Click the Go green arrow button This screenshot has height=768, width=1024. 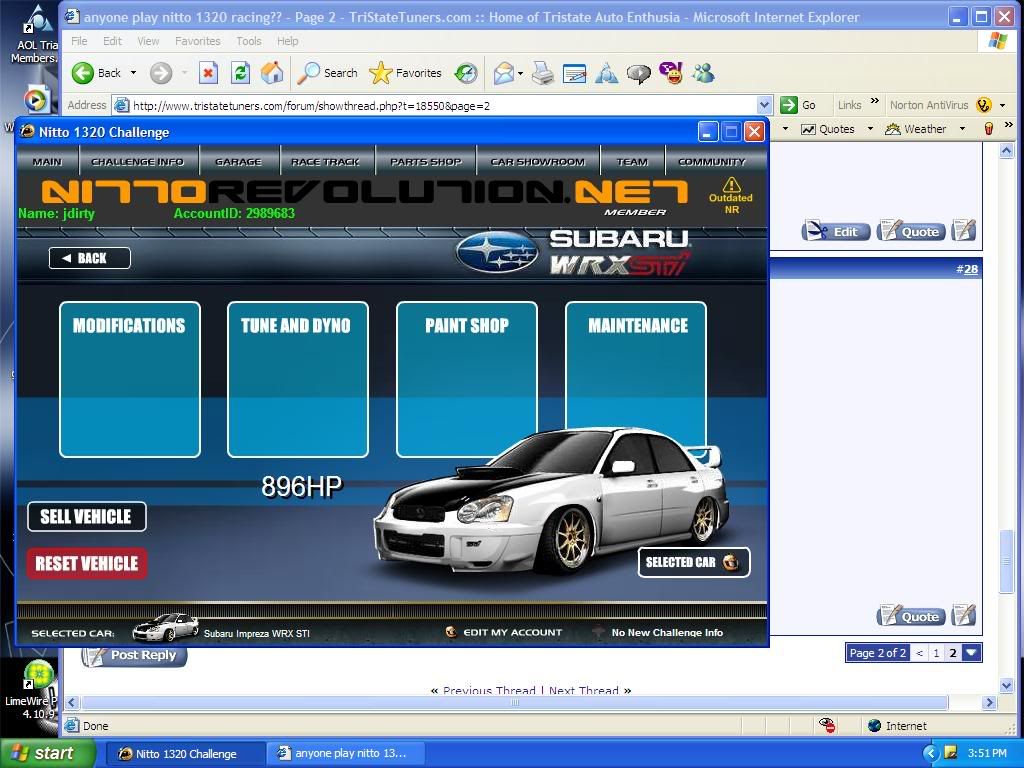pyautogui.click(x=798, y=104)
